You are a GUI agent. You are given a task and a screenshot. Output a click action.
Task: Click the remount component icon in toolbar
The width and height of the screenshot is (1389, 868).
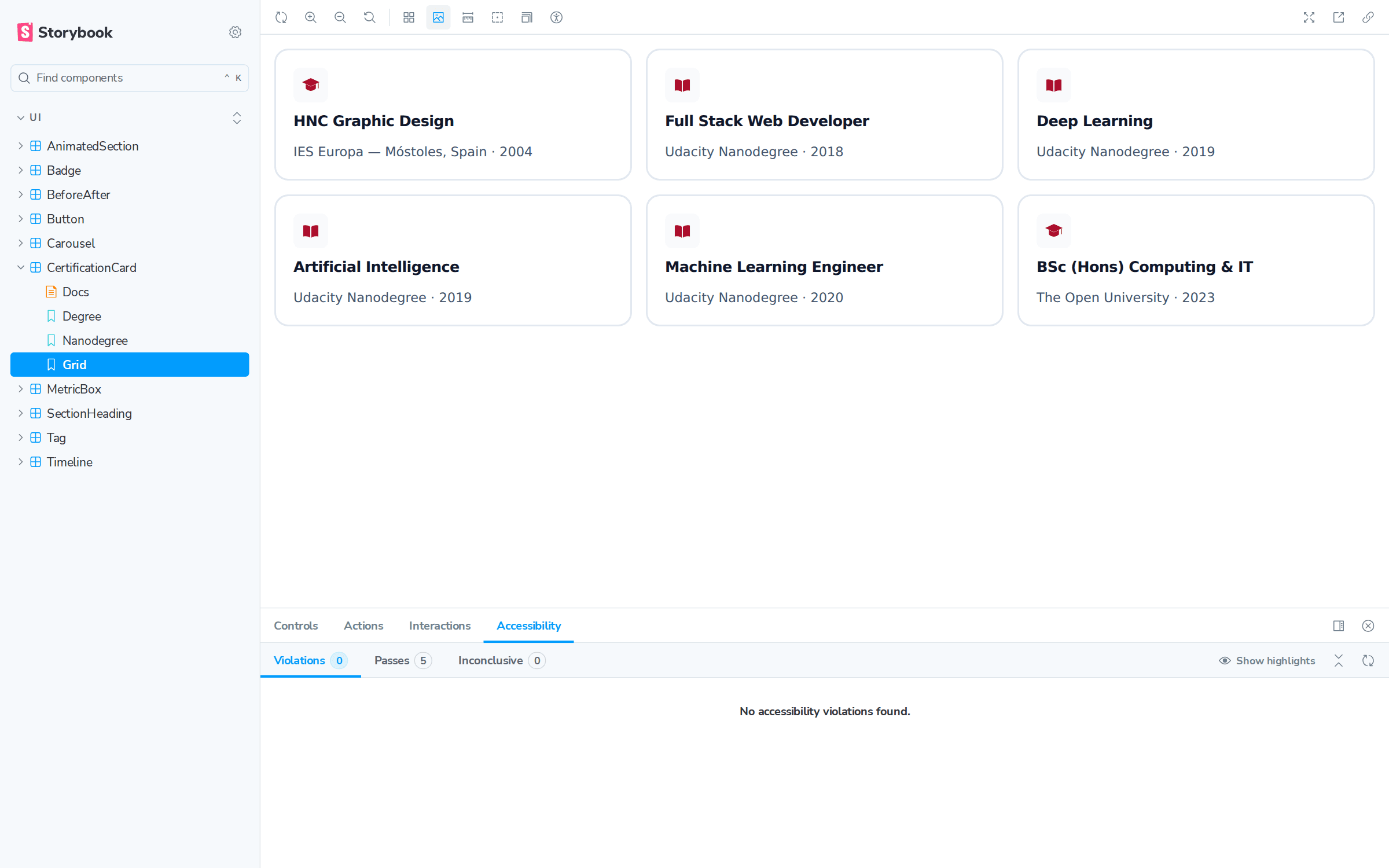281,17
